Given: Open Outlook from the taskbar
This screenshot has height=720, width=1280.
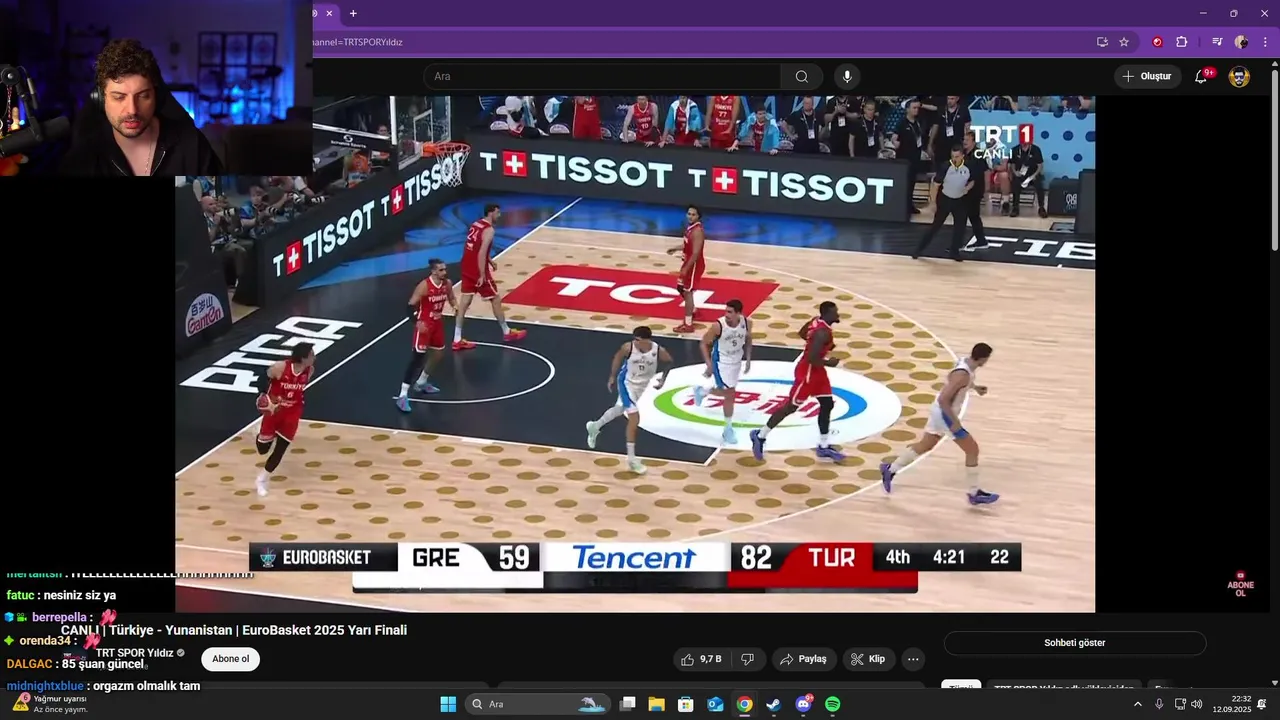Looking at the screenshot, I should tap(715, 704).
